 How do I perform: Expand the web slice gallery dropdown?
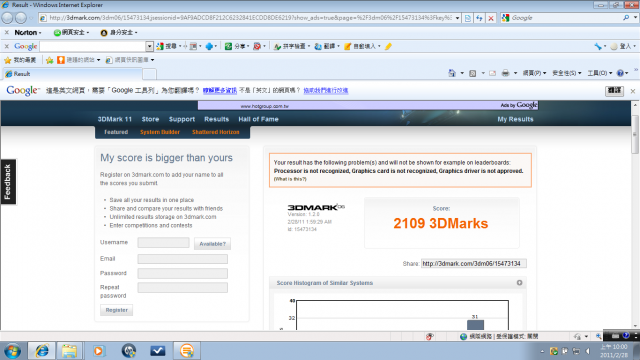coord(152,60)
